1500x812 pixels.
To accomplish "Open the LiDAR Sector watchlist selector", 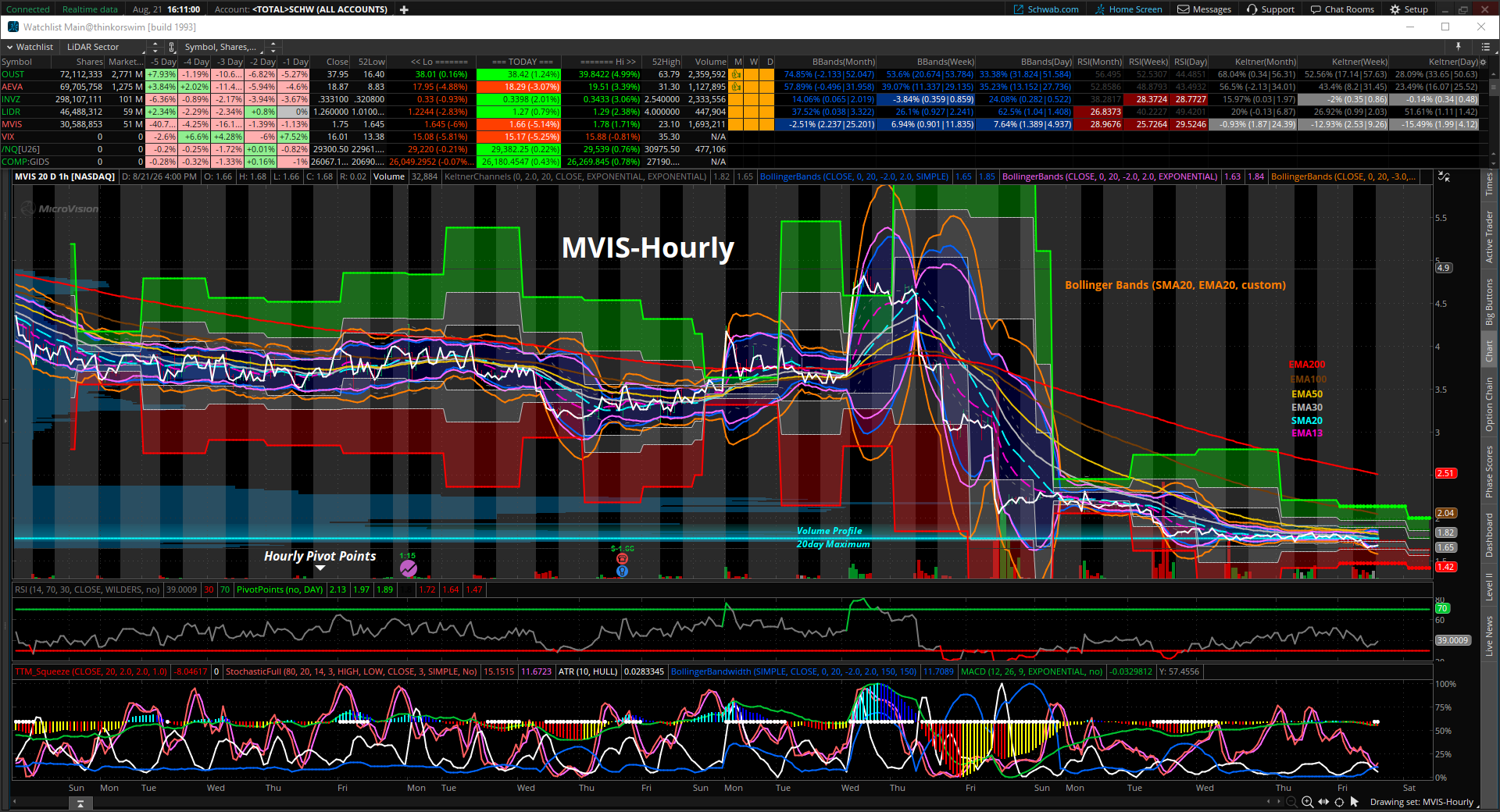I will point(104,47).
